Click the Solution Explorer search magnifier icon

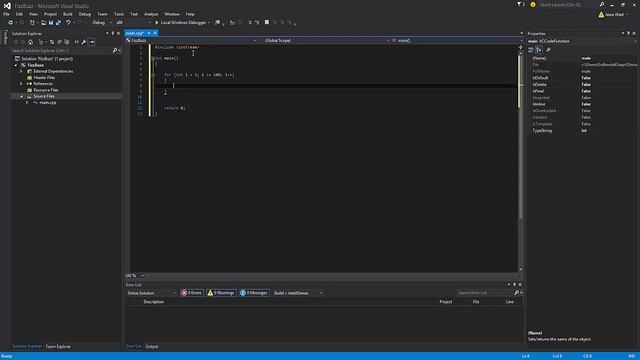tap(115, 51)
